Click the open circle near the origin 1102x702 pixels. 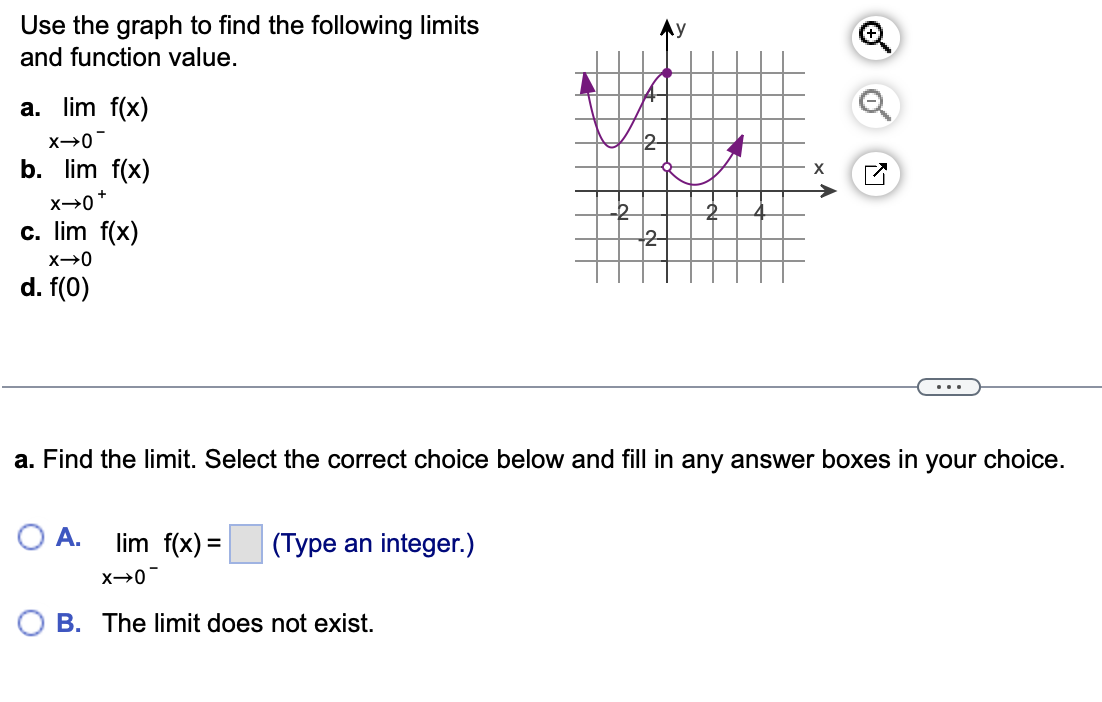(667, 169)
